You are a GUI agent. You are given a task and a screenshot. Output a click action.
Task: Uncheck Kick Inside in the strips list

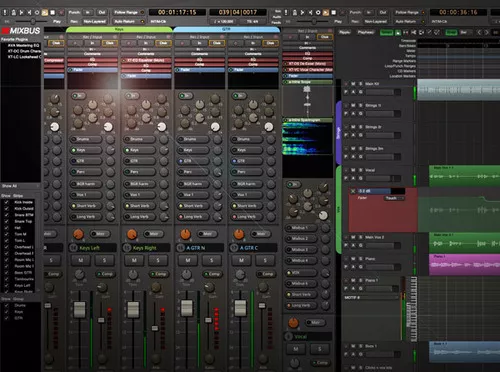tap(6, 202)
